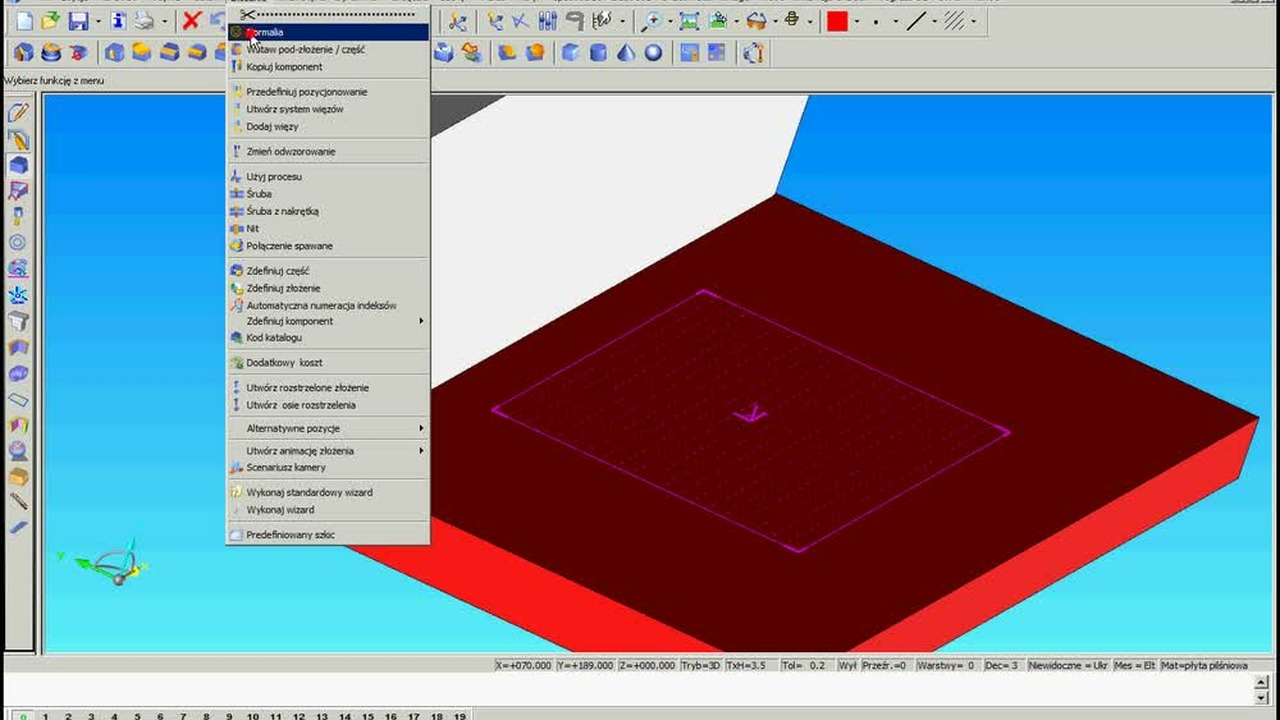Click the red X delete icon
The height and width of the screenshot is (720, 1280).
coord(192,21)
